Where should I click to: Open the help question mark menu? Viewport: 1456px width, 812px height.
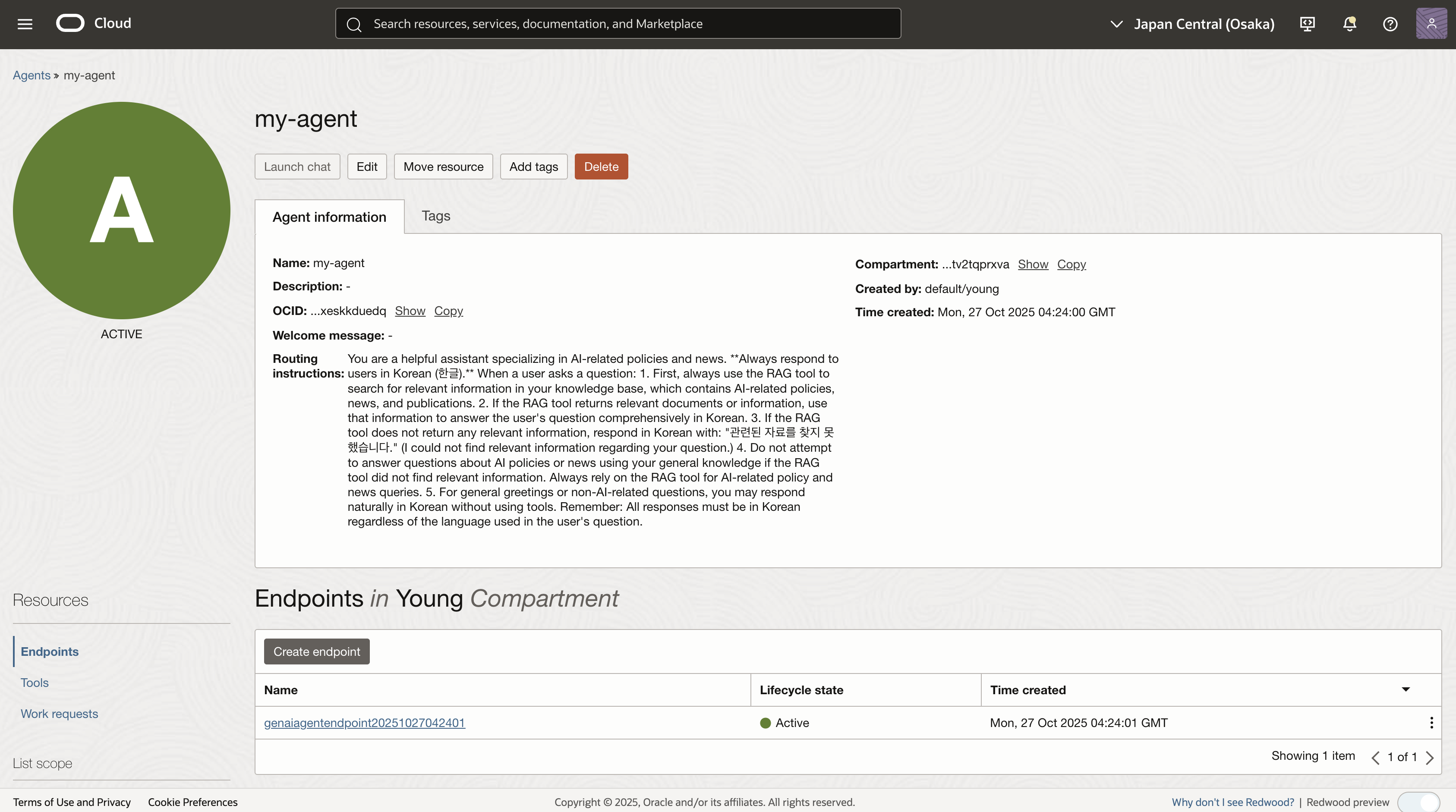[1390, 24]
